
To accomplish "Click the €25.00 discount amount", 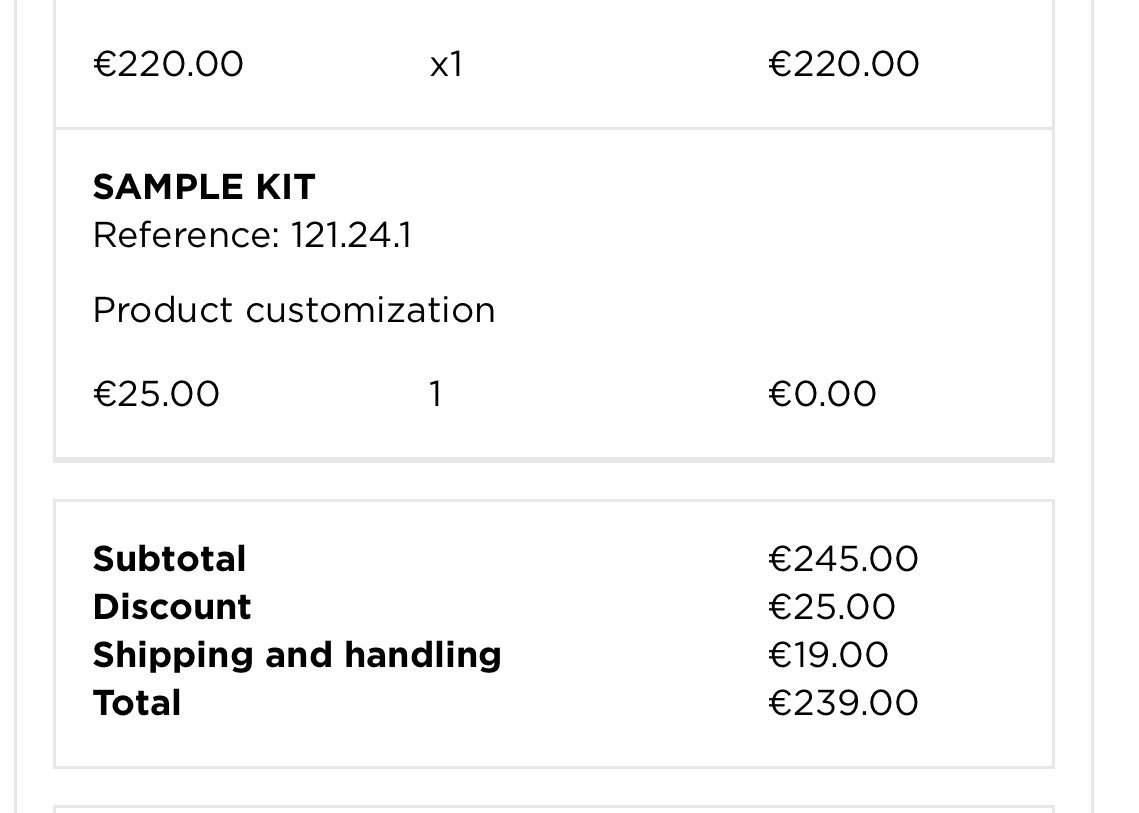I will pos(832,607).
